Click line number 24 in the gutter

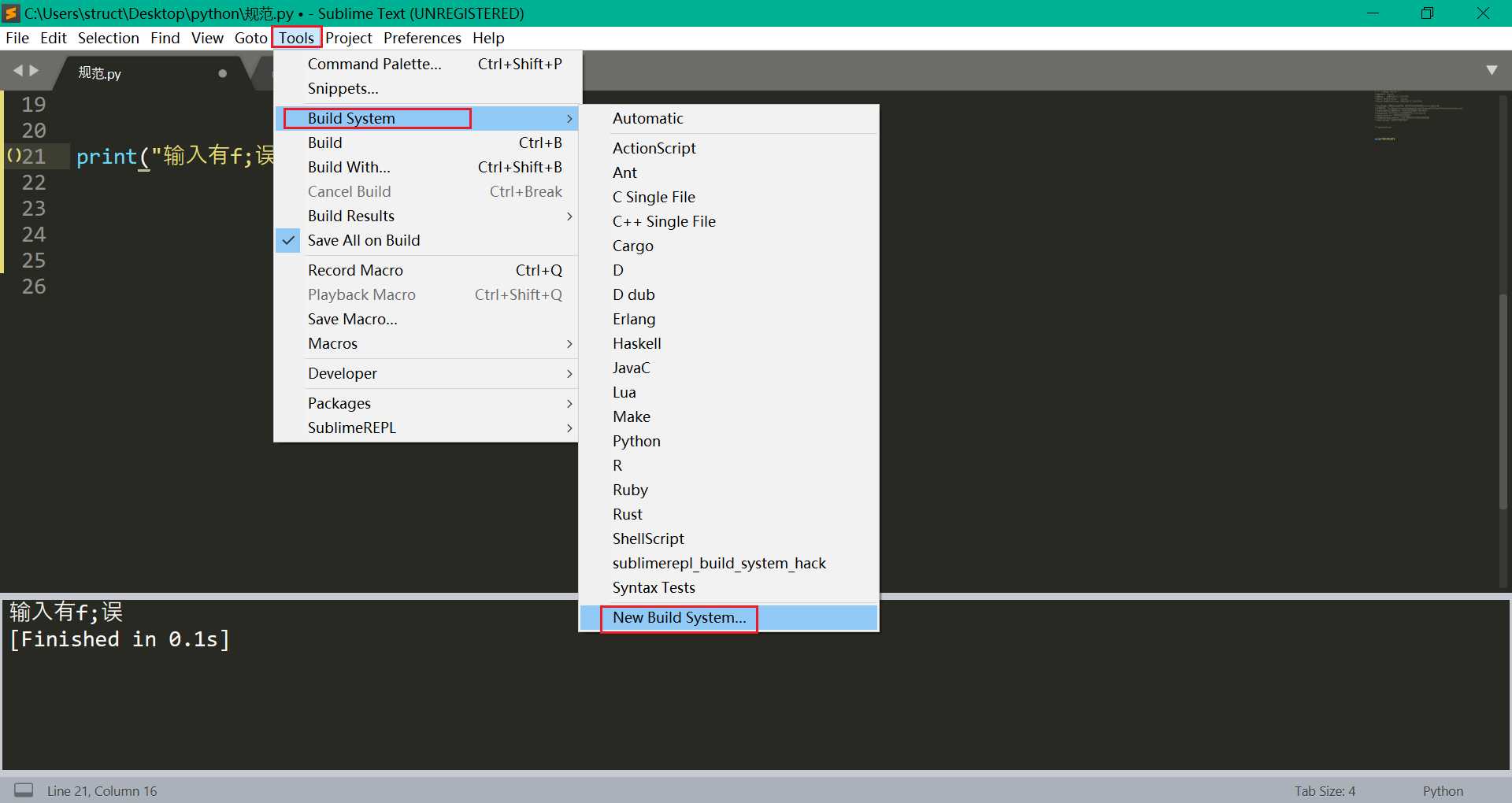(x=34, y=234)
